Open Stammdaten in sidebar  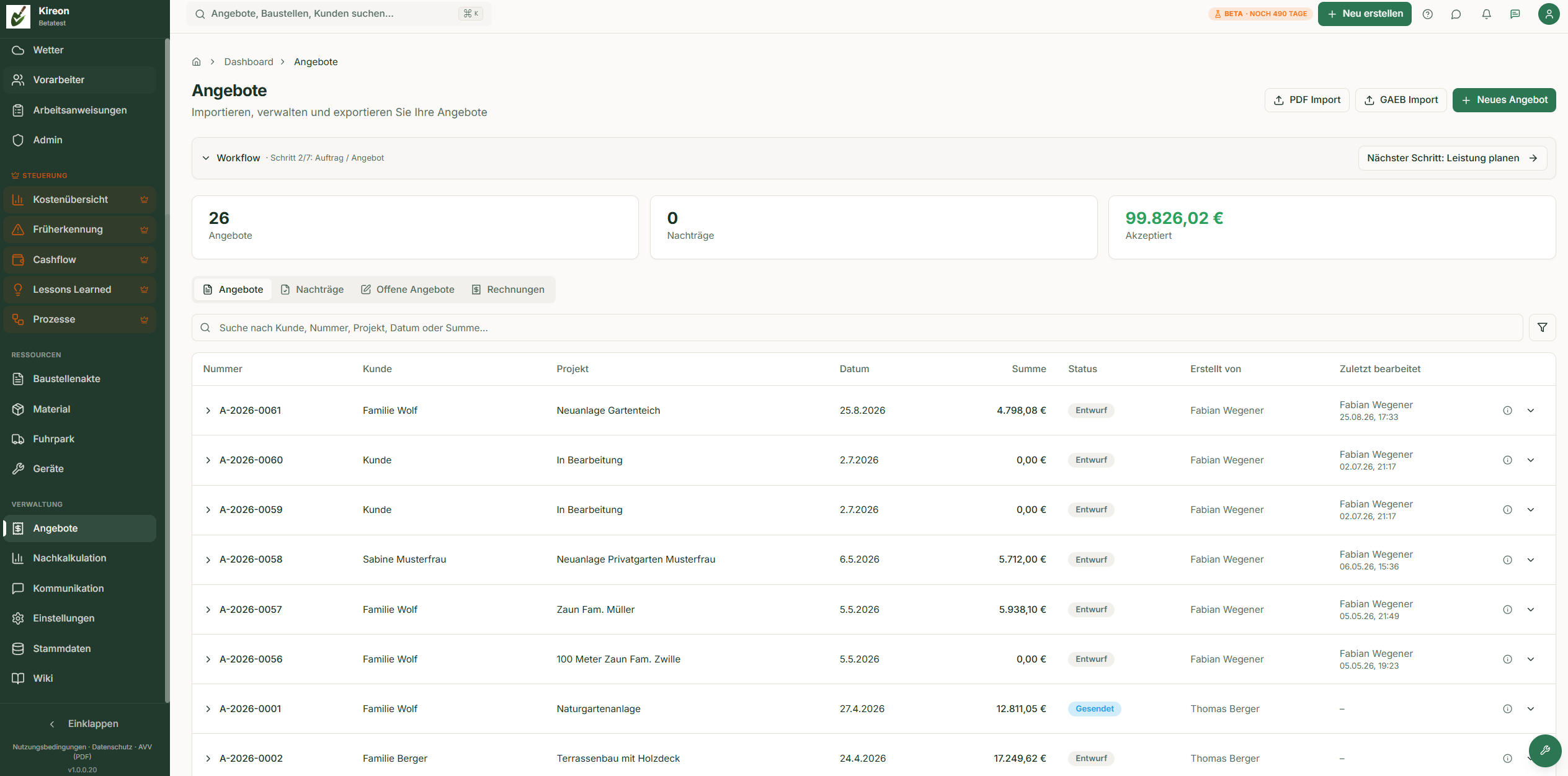79,649
